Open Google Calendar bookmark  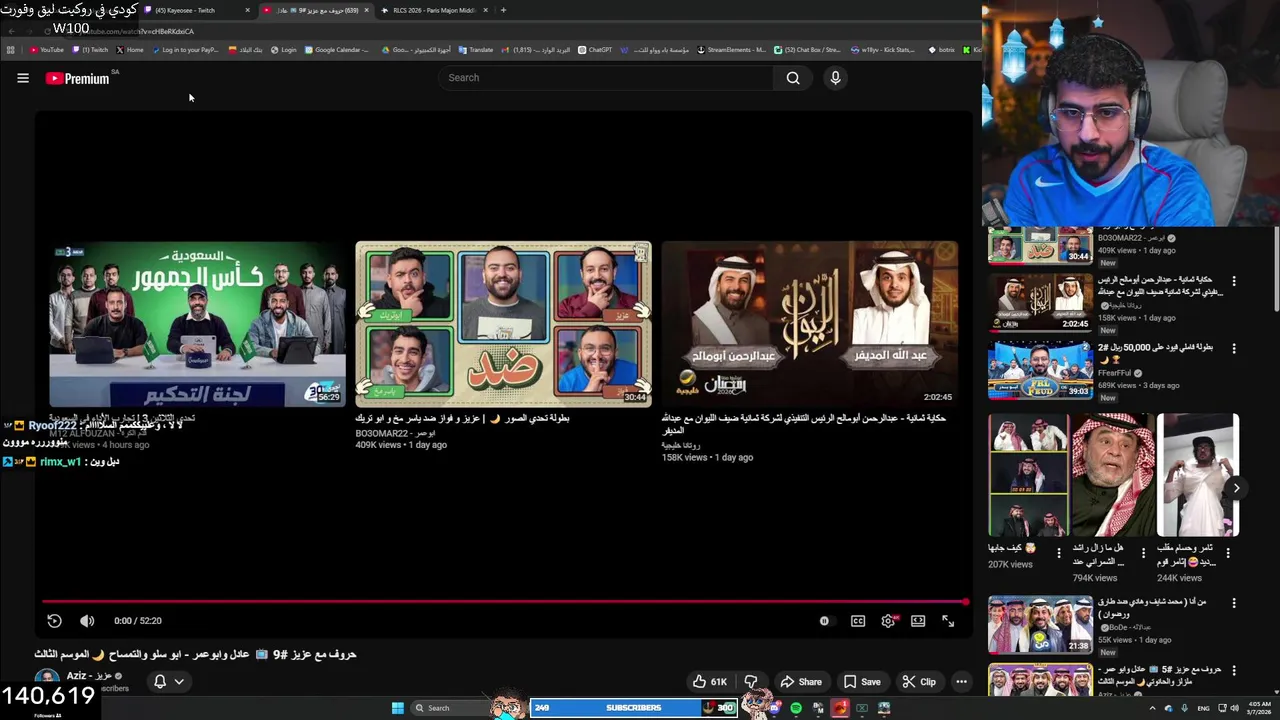pyautogui.click(x=337, y=50)
